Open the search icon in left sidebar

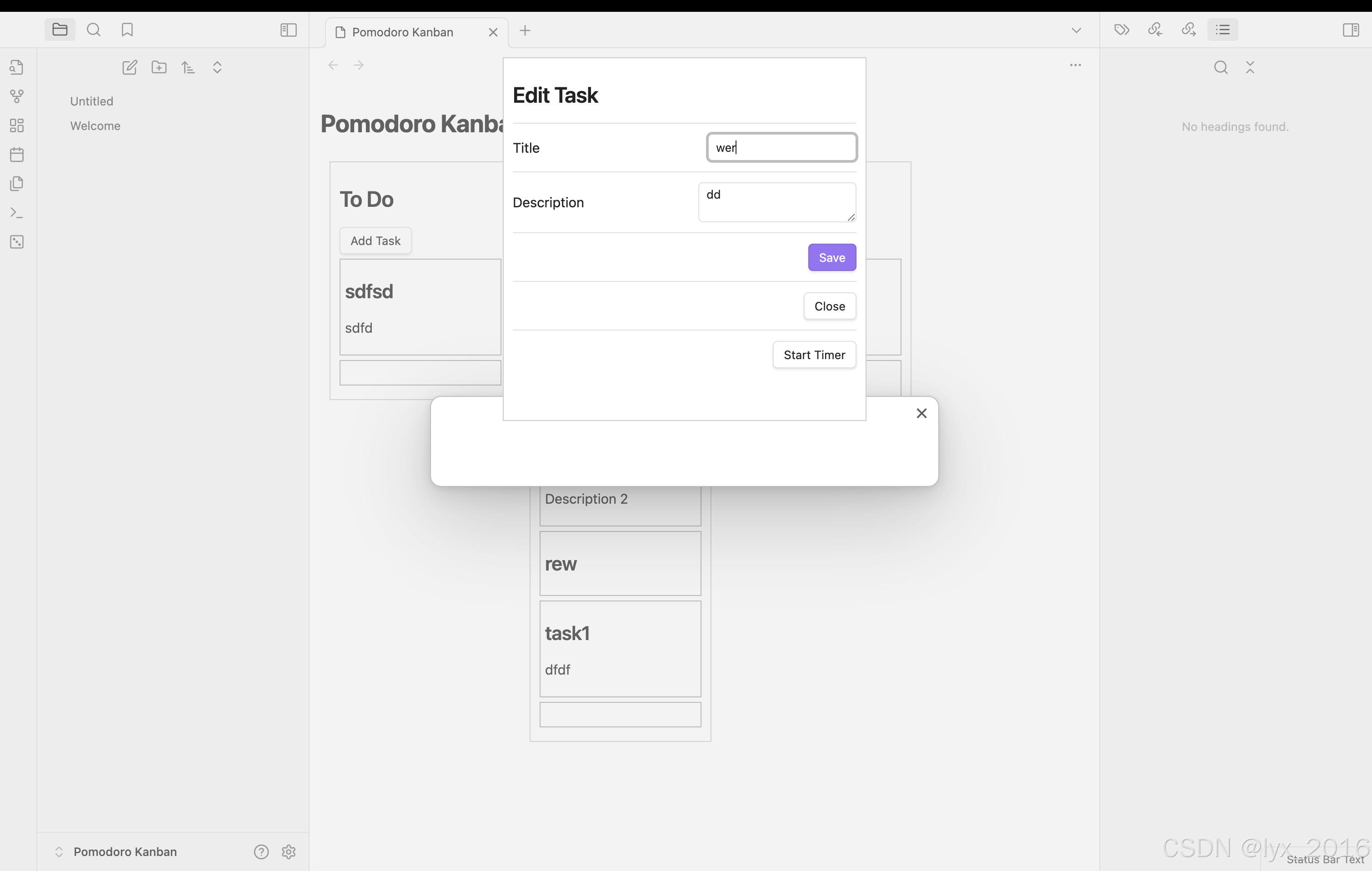(94, 30)
